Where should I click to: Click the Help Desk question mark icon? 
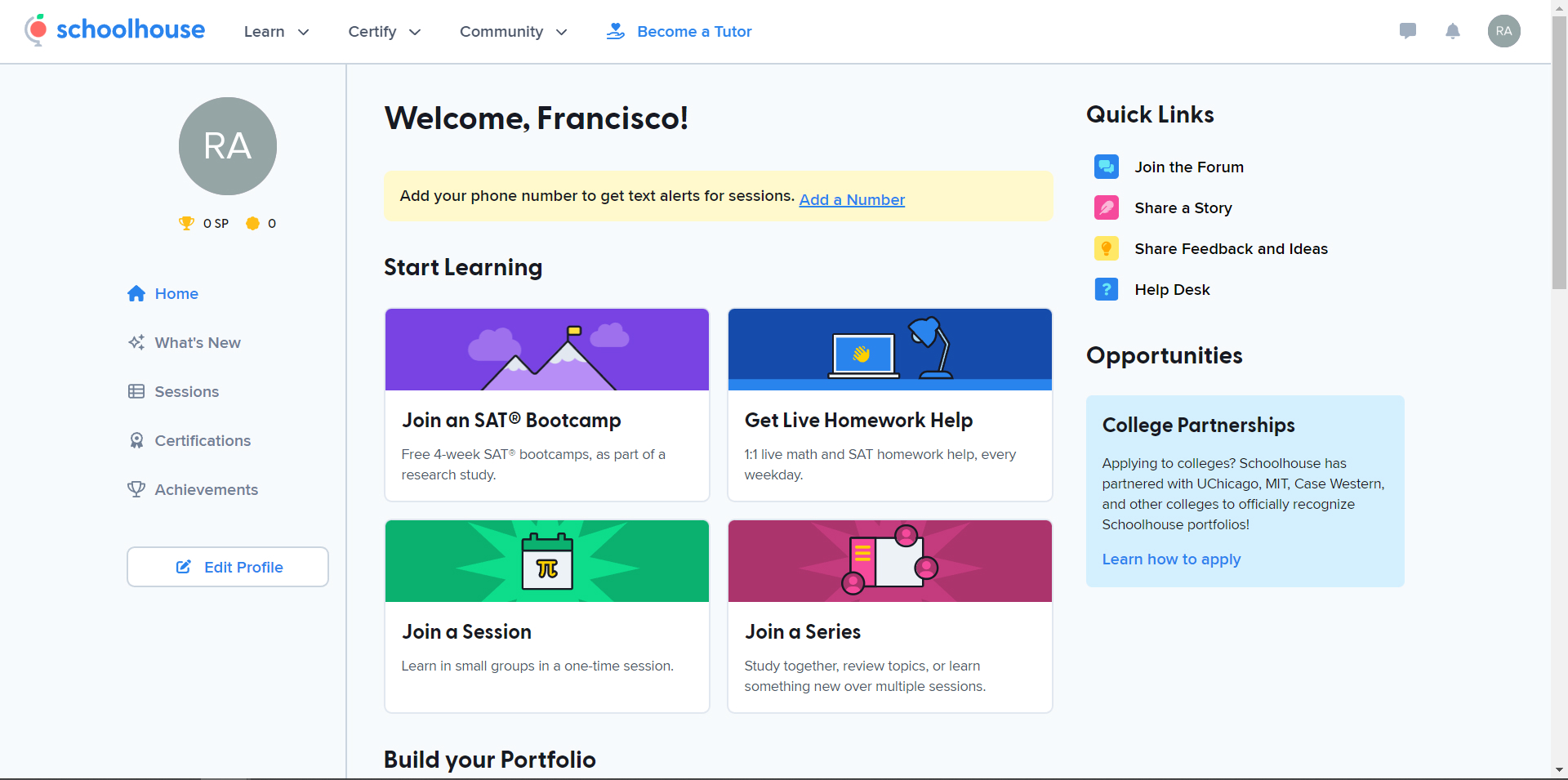1107,289
